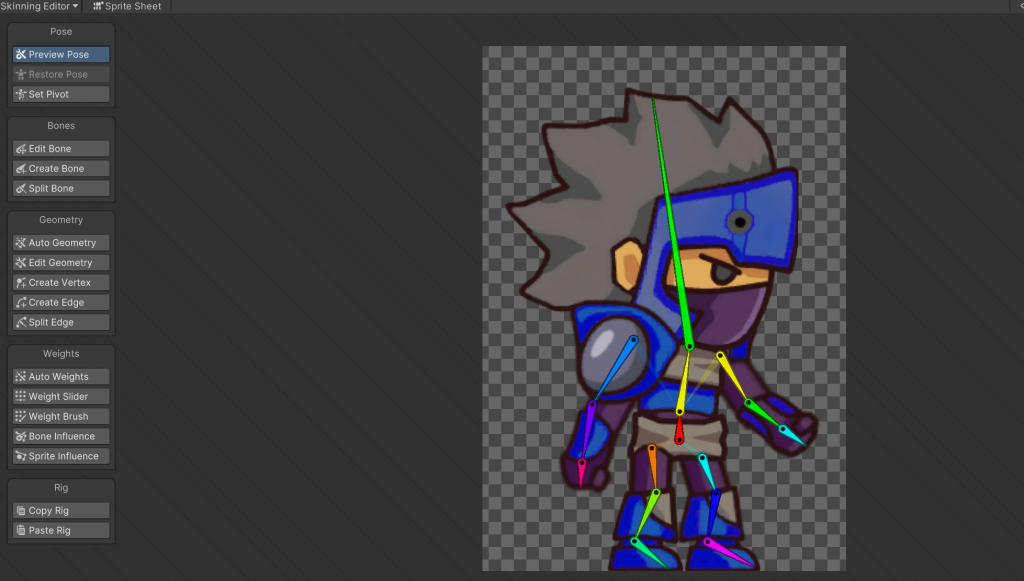The image size is (1024, 581).
Task: Select the Split Edge tool
Action: tap(61, 323)
